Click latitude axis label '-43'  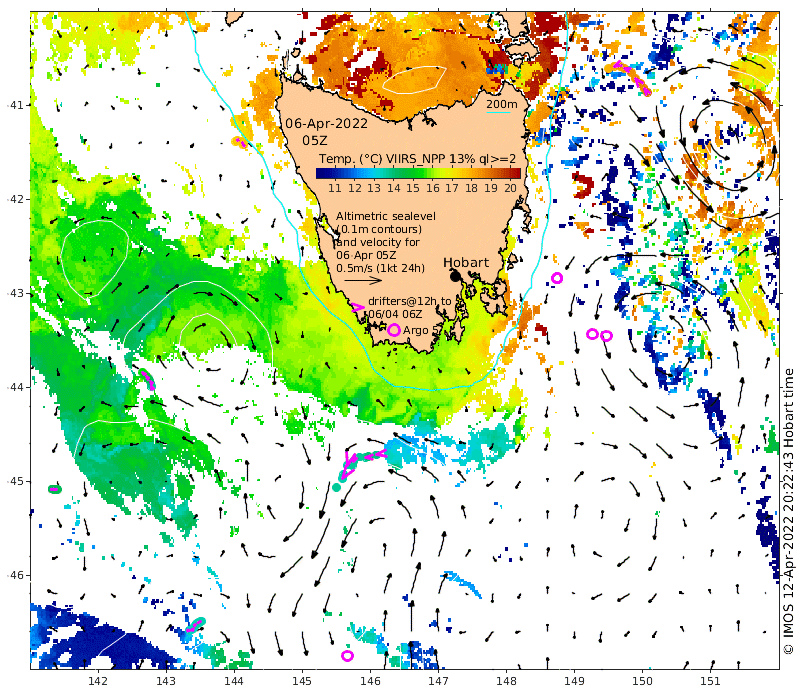click(13, 293)
